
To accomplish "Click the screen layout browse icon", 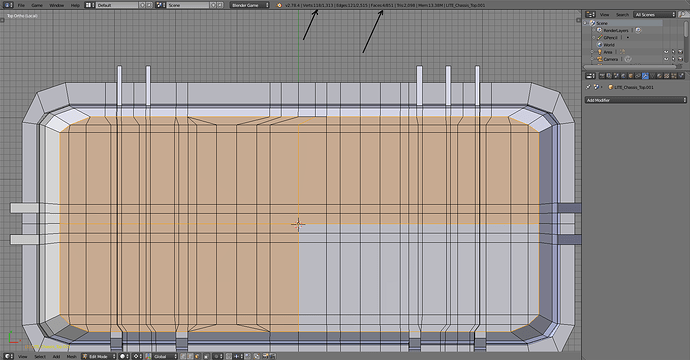I will pos(90,5).
